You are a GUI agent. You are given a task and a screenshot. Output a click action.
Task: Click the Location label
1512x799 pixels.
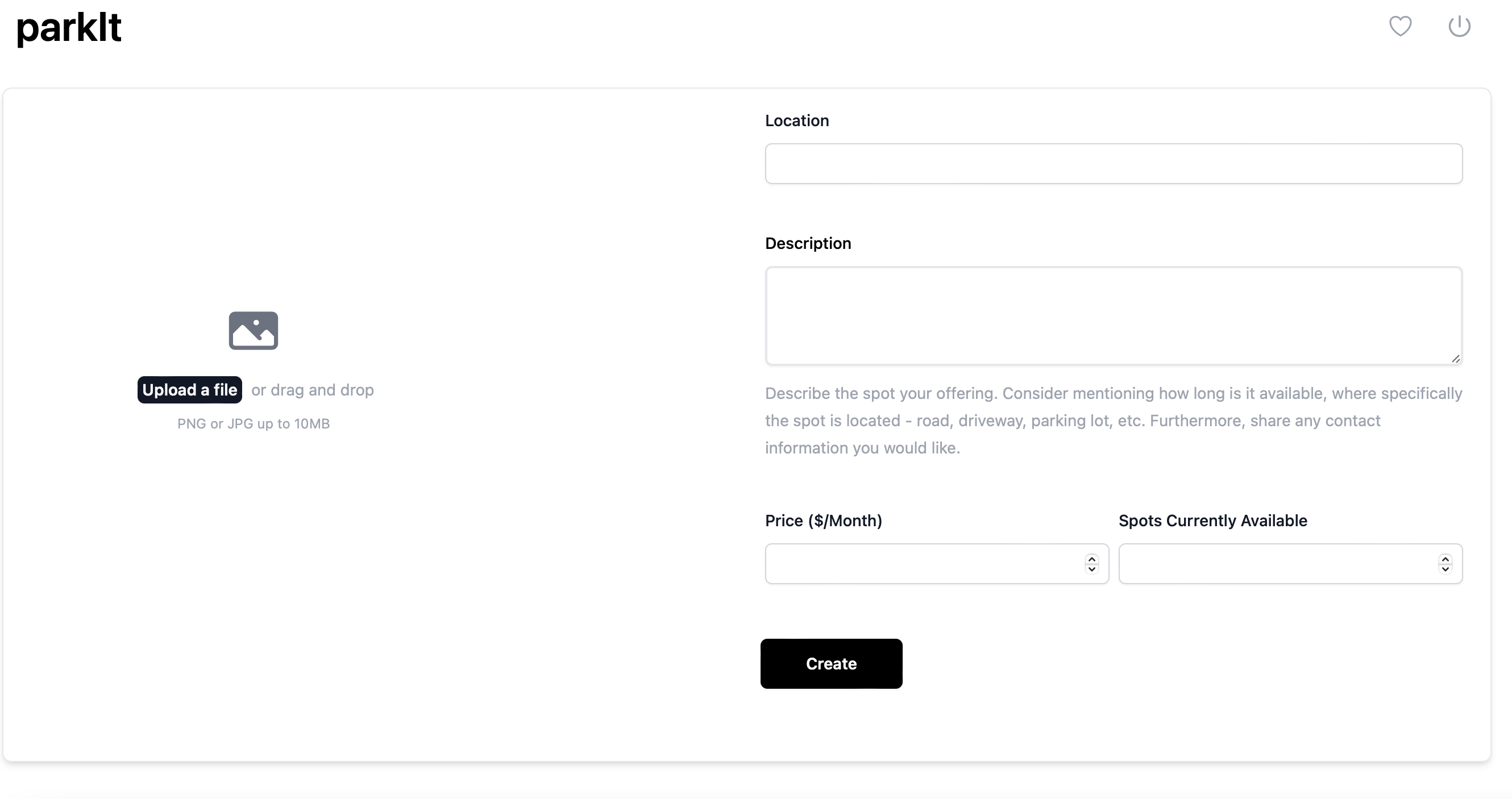tap(796, 121)
